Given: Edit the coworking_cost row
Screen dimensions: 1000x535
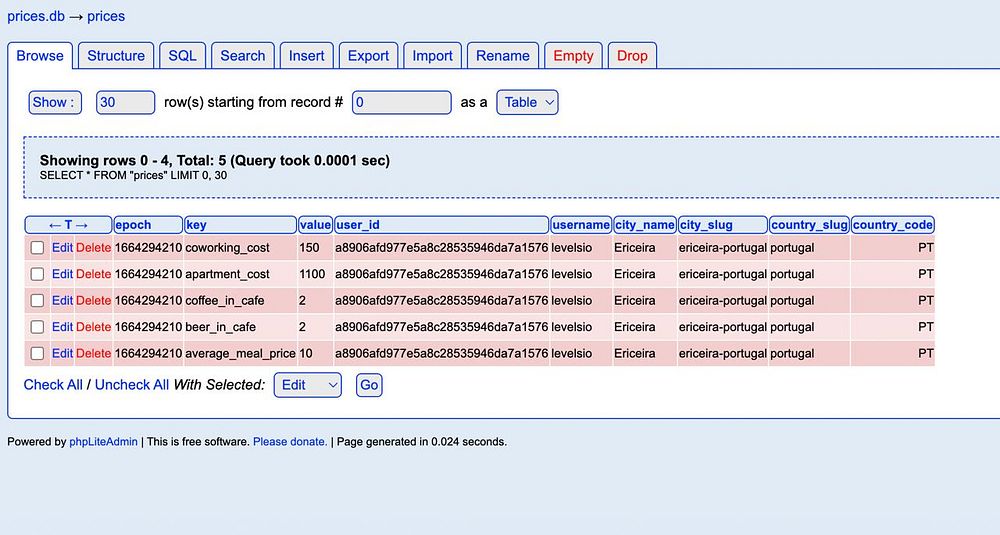Looking at the screenshot, I should point(62,247).
